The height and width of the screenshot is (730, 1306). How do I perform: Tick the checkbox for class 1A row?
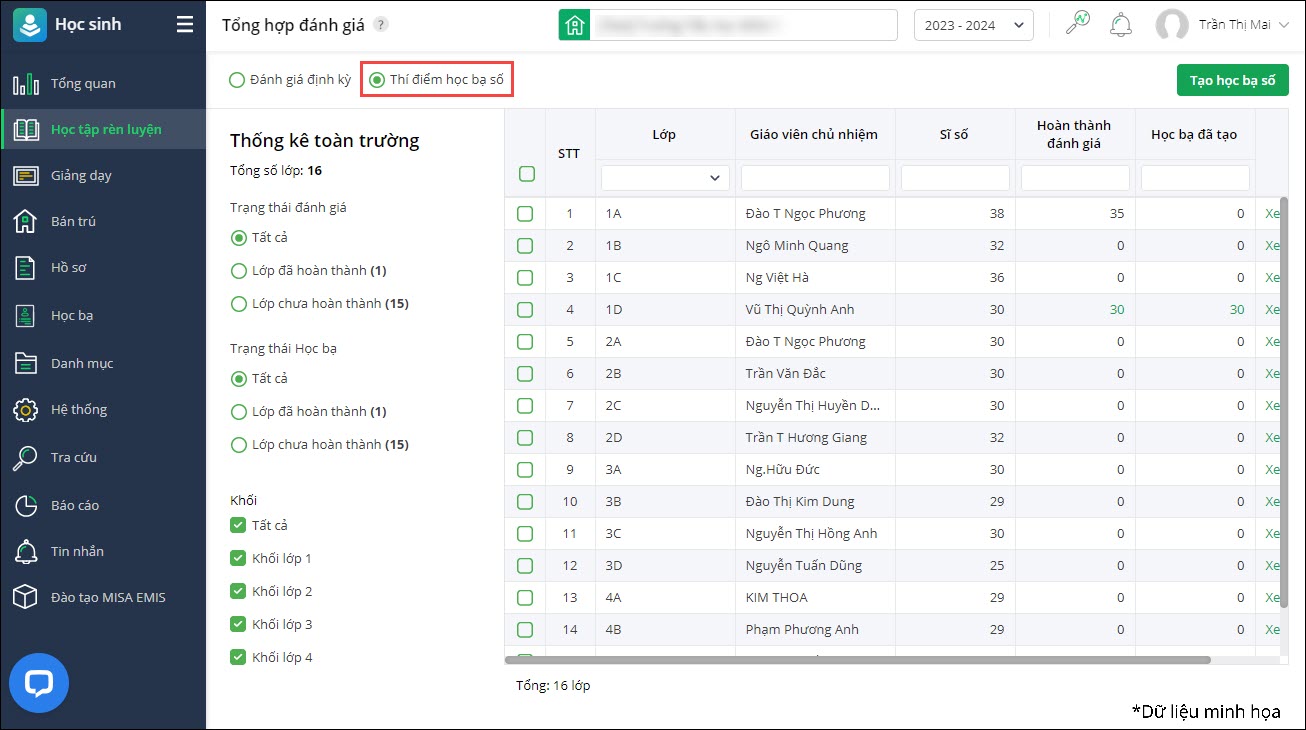pyautogui.click(x=525, y=214)
